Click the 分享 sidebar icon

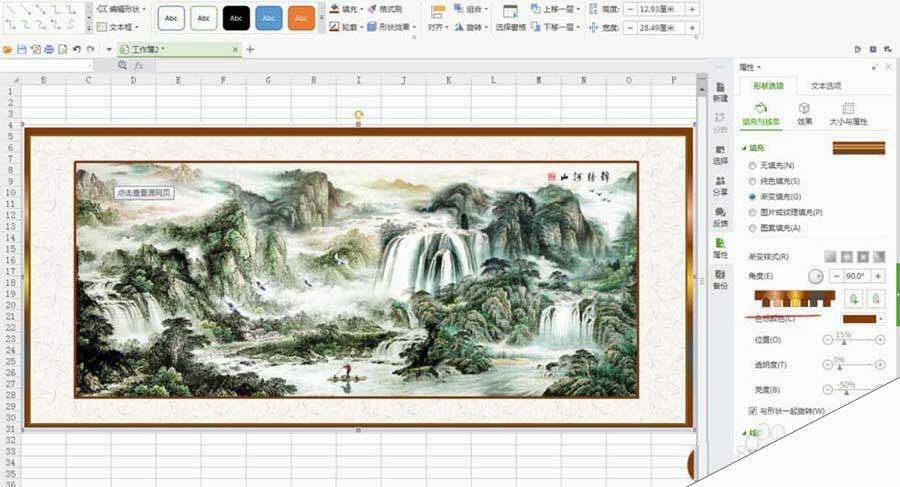[x=720, y=185]
